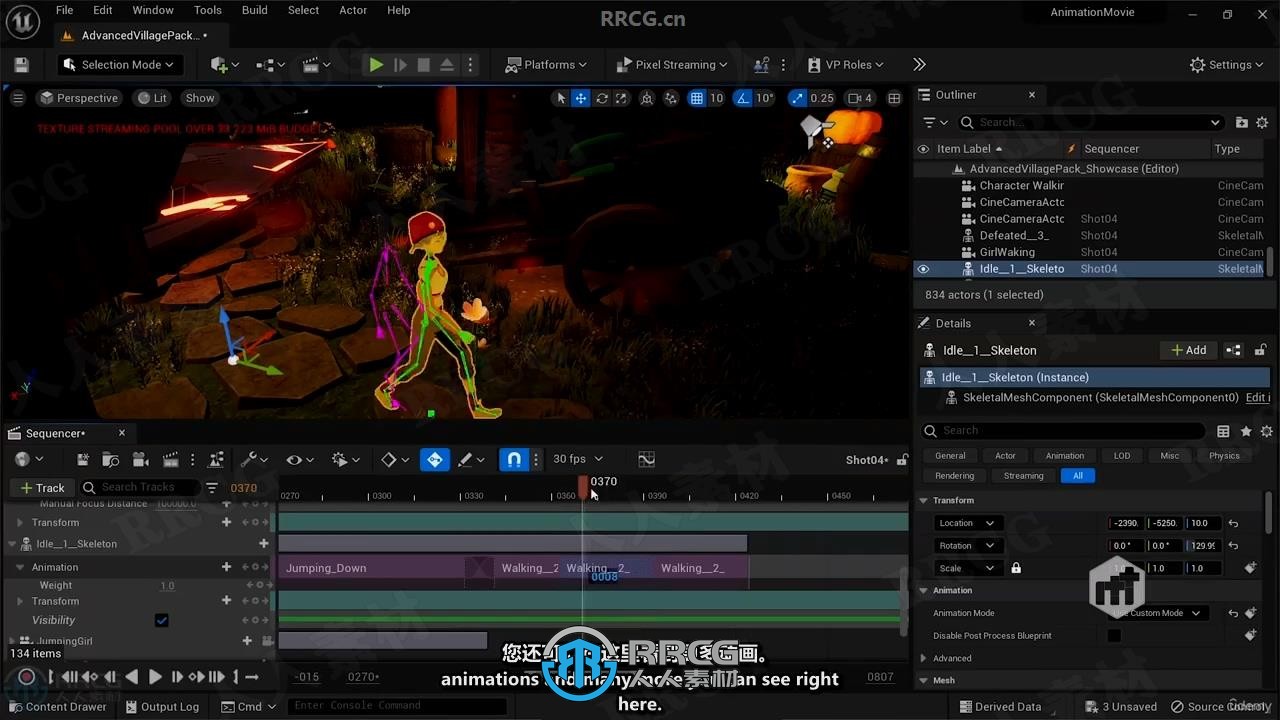Toggle Sequencer snapping magnet button

(x=514, y=460)
